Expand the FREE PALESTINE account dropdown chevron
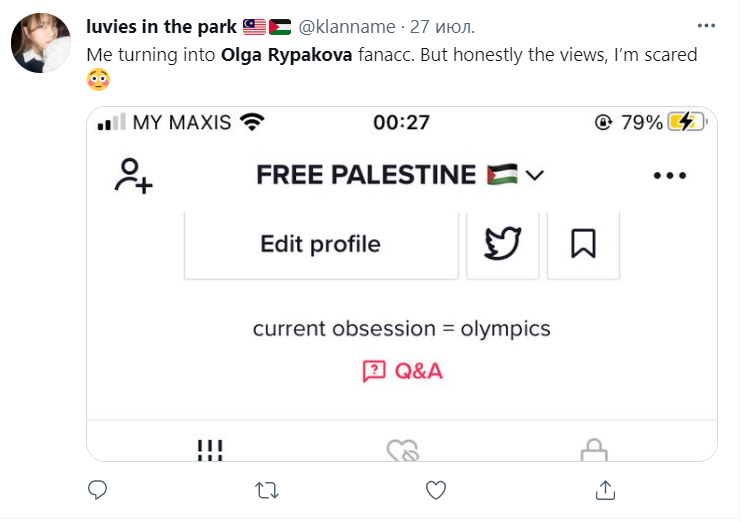 [x=535, y=176]
